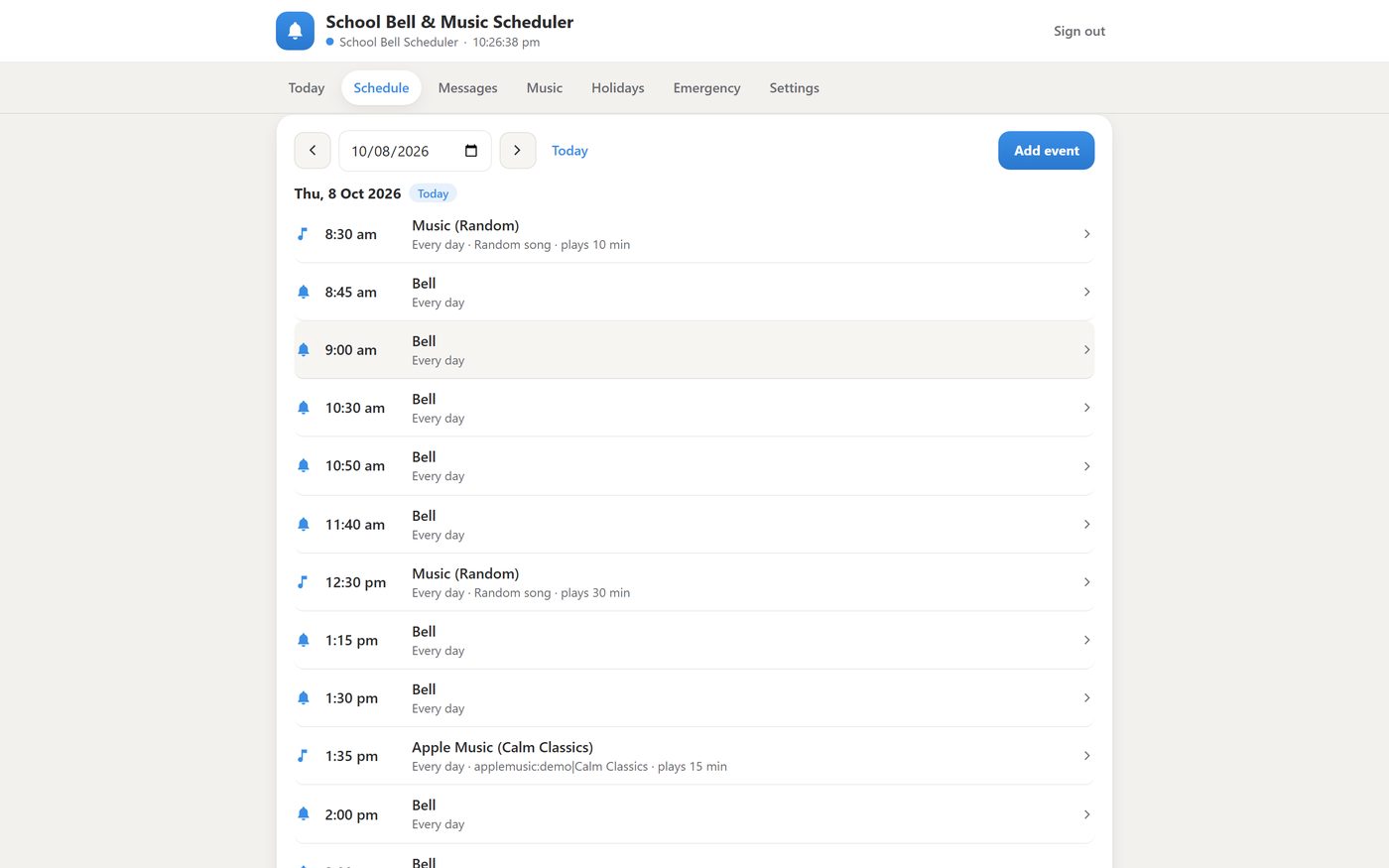1389x868 pixels.
Task: Expand the 1:15 pm Bell chevron
Action: click(1086, 640)
